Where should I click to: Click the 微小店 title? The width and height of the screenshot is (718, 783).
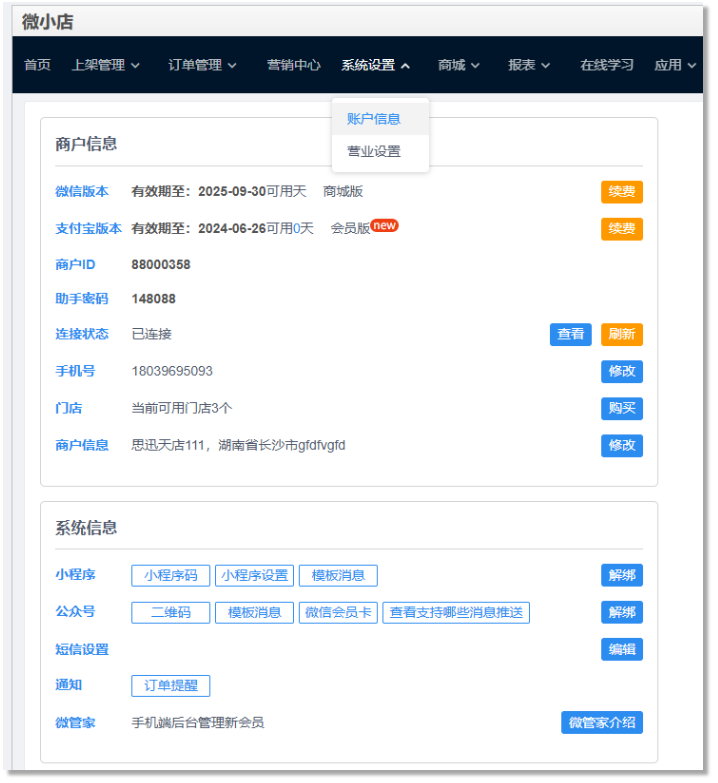47,21
